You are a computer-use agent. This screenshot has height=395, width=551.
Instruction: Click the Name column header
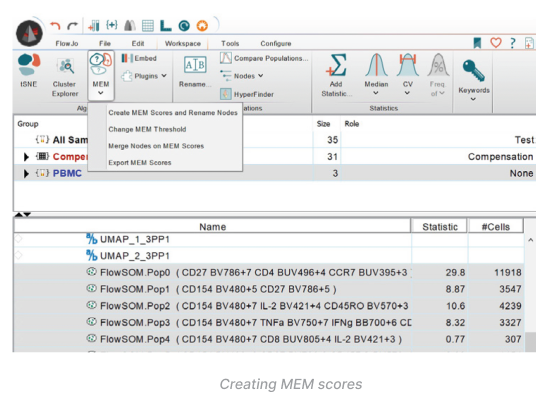pos(213,227)
